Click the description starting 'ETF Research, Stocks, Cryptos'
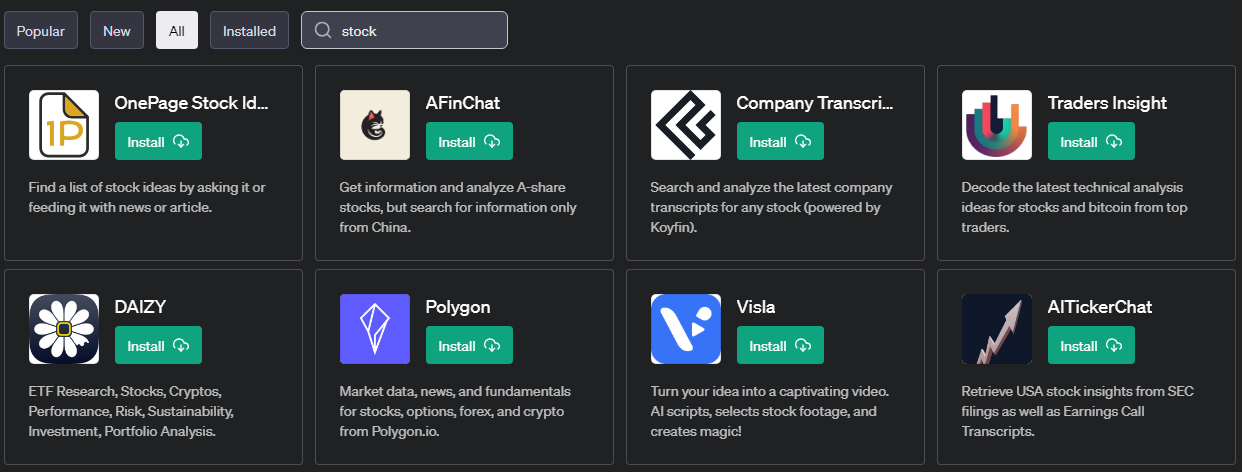 131,412
